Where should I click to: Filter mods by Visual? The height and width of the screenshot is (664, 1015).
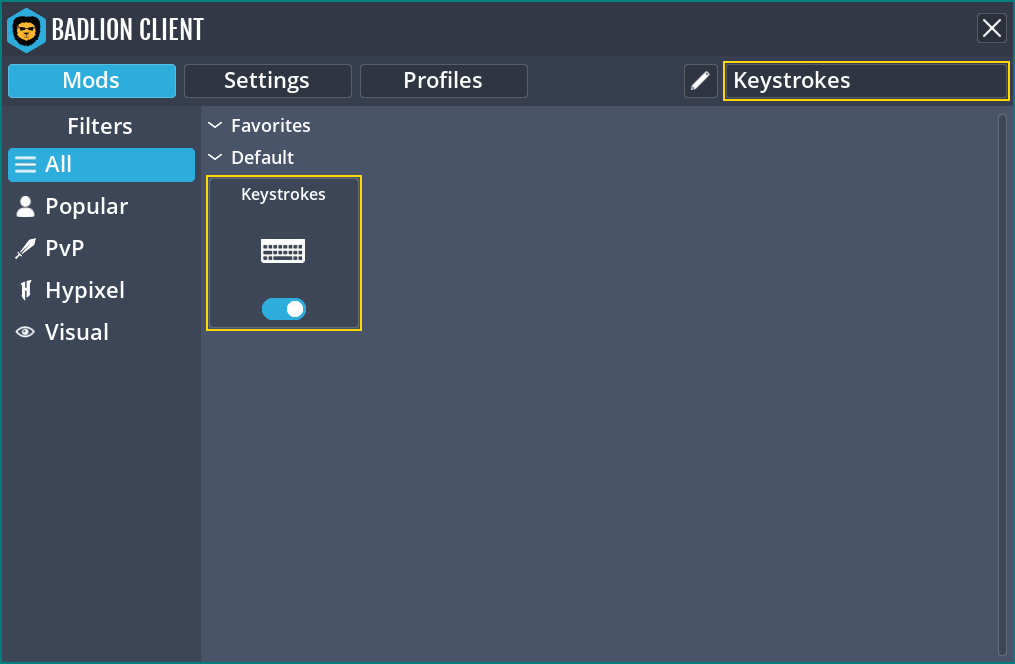click(101, 333)
